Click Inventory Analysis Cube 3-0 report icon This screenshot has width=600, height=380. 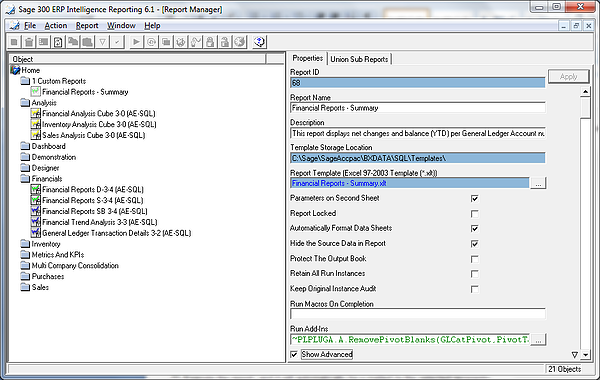coord(36,124)
